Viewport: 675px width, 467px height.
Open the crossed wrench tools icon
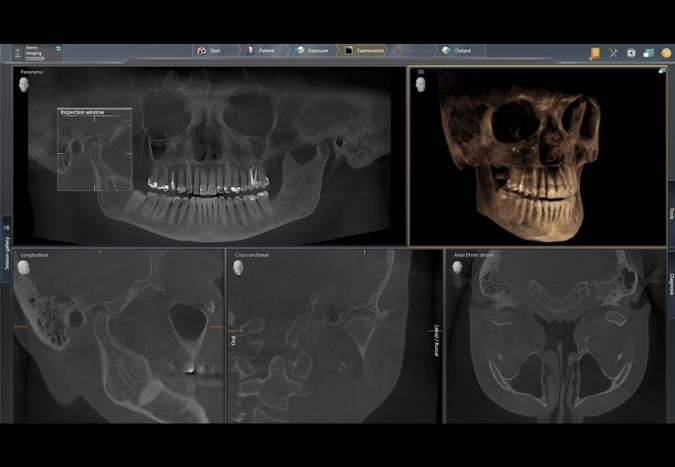coord(613,52)
